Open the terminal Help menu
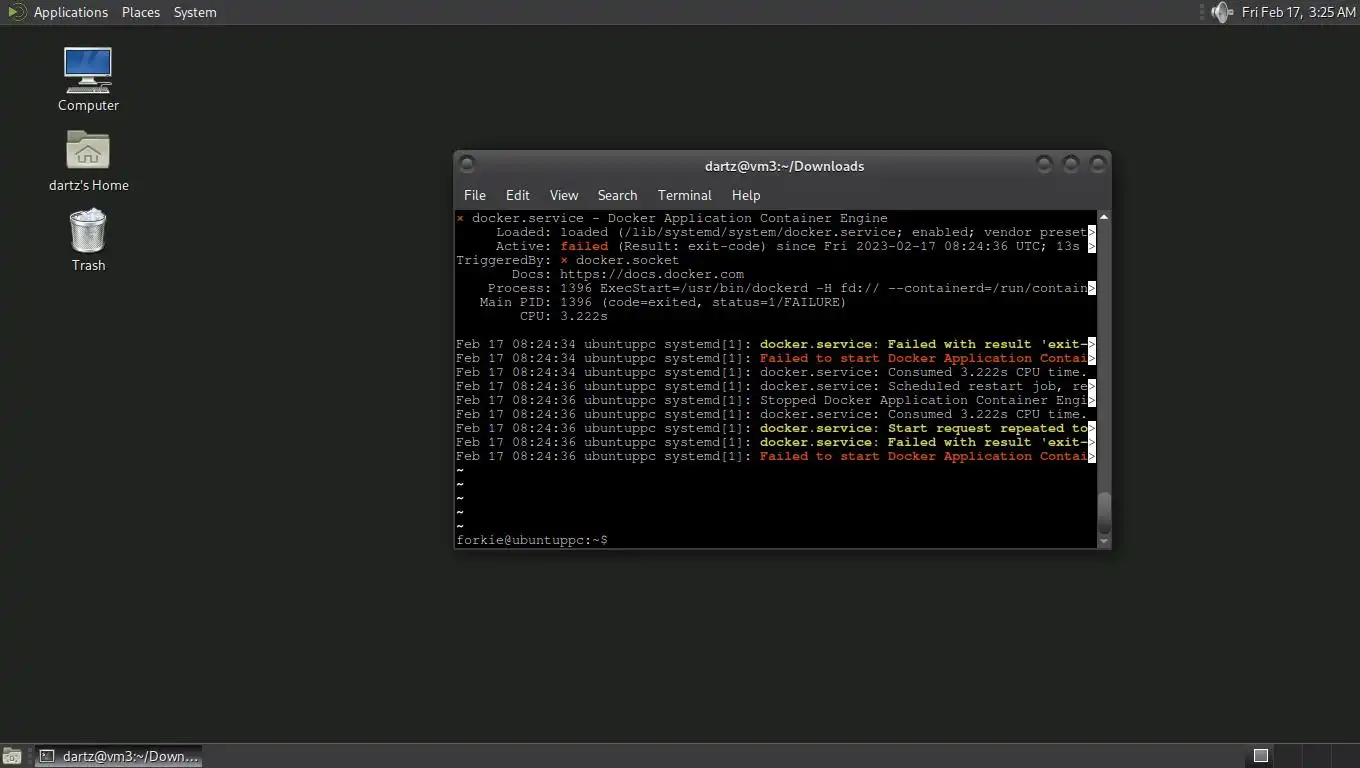This screenshot has width=1360, height=768. (746, 195)
